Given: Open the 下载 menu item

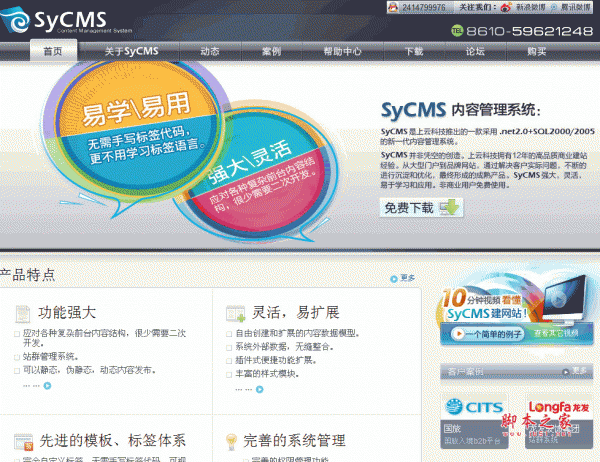Looking at the screenshot, I should click(414, 51).
